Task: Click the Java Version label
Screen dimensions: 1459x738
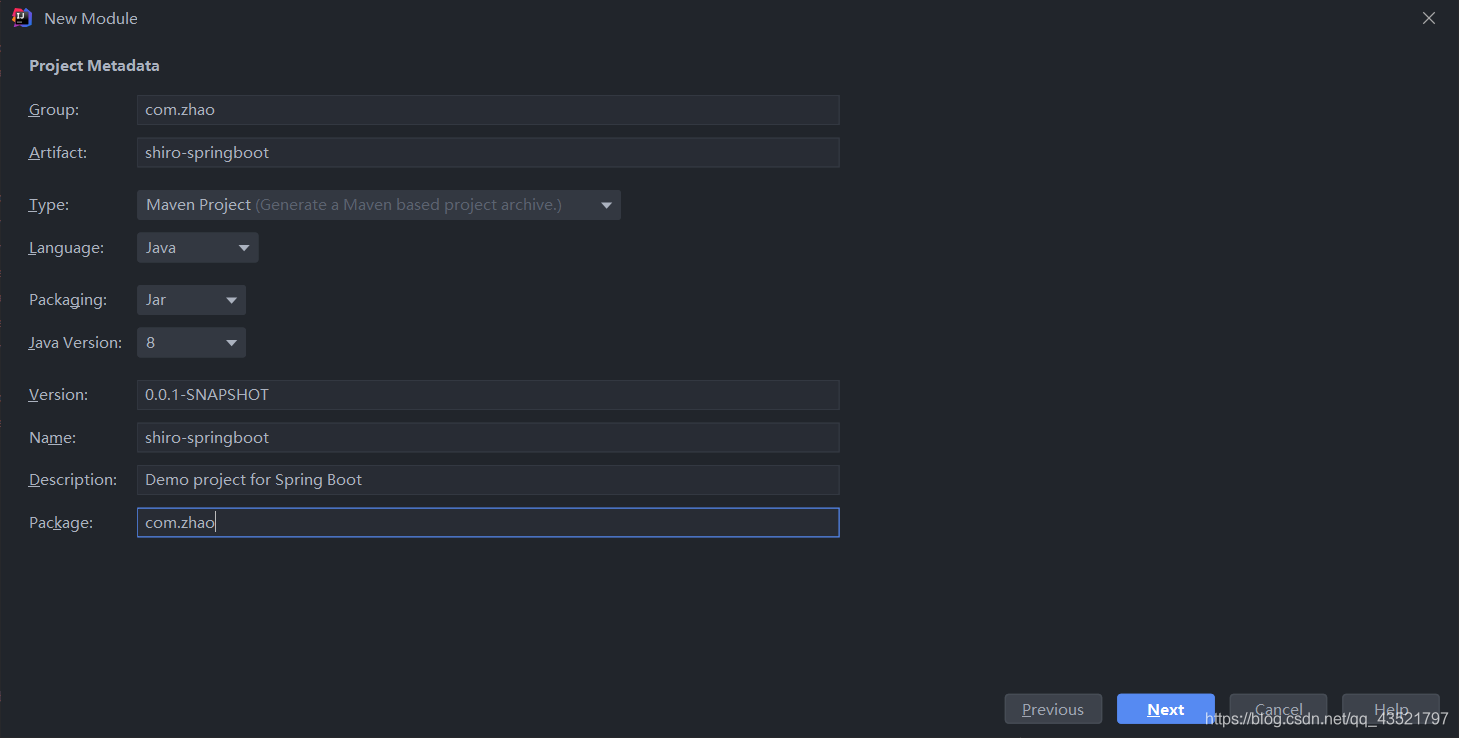Action: pos(75,343)
